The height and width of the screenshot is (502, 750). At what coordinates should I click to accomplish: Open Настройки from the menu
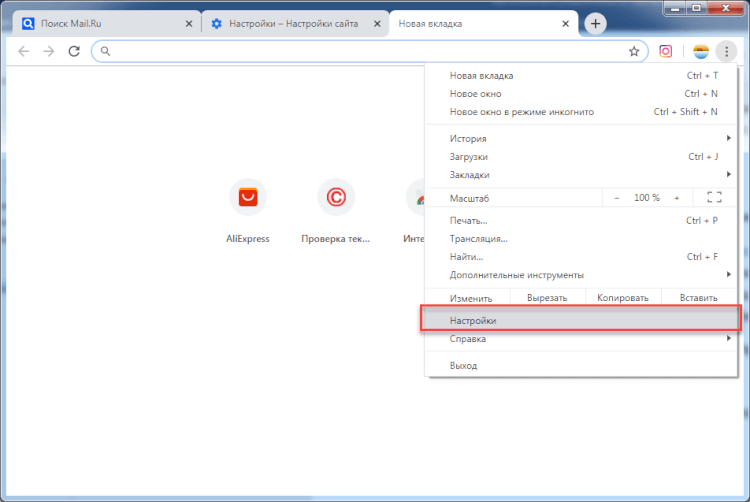pyautogui.click(x=581, y=321)
